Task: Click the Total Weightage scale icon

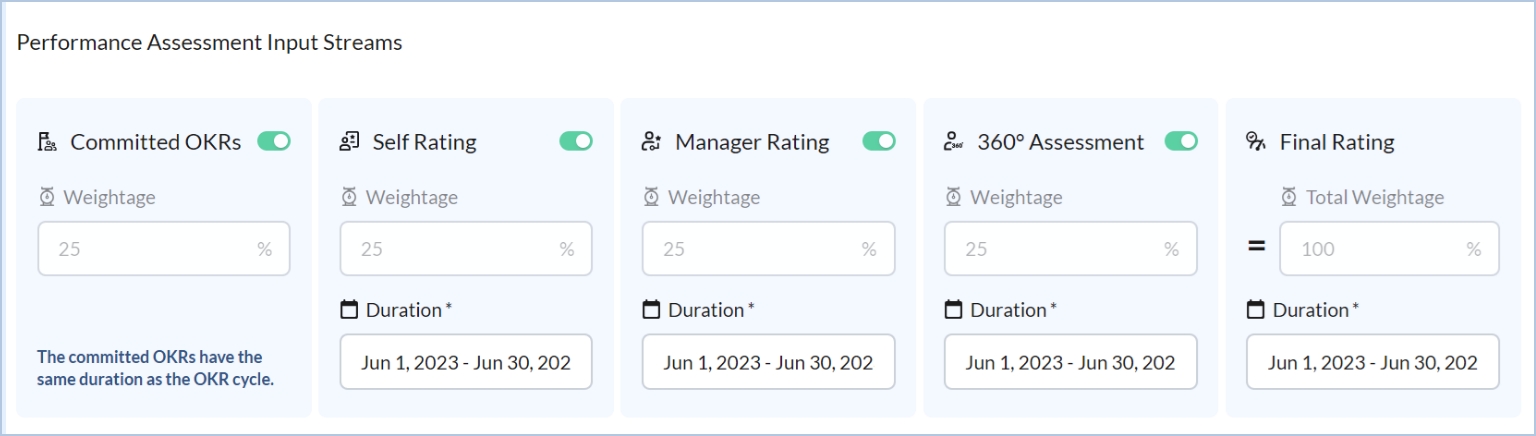Action: (1290, 198)
